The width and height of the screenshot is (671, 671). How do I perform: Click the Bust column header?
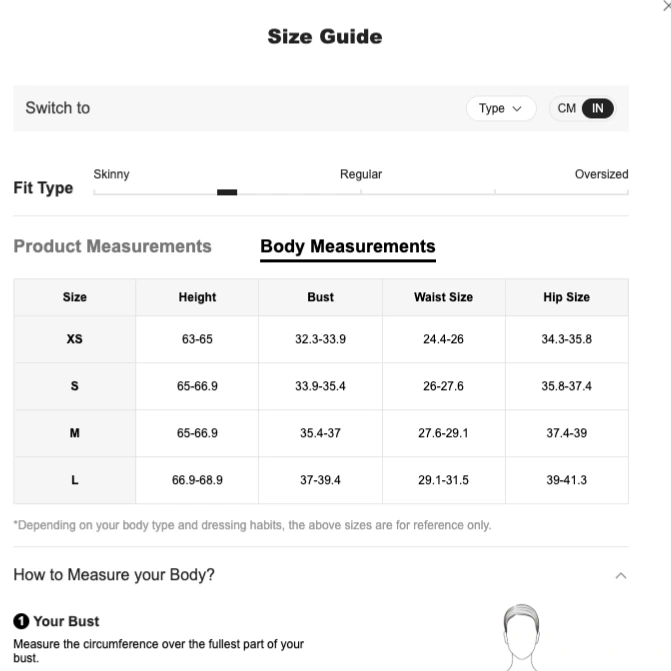click(320, 297)
